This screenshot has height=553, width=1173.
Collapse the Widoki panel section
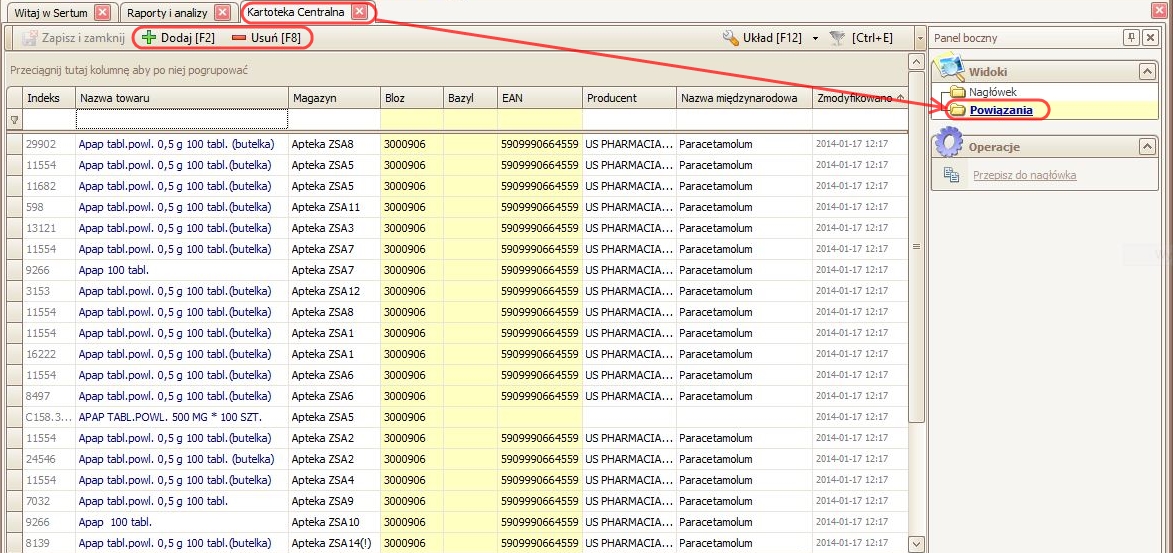pyautogui.click(x=1146, y=71)
